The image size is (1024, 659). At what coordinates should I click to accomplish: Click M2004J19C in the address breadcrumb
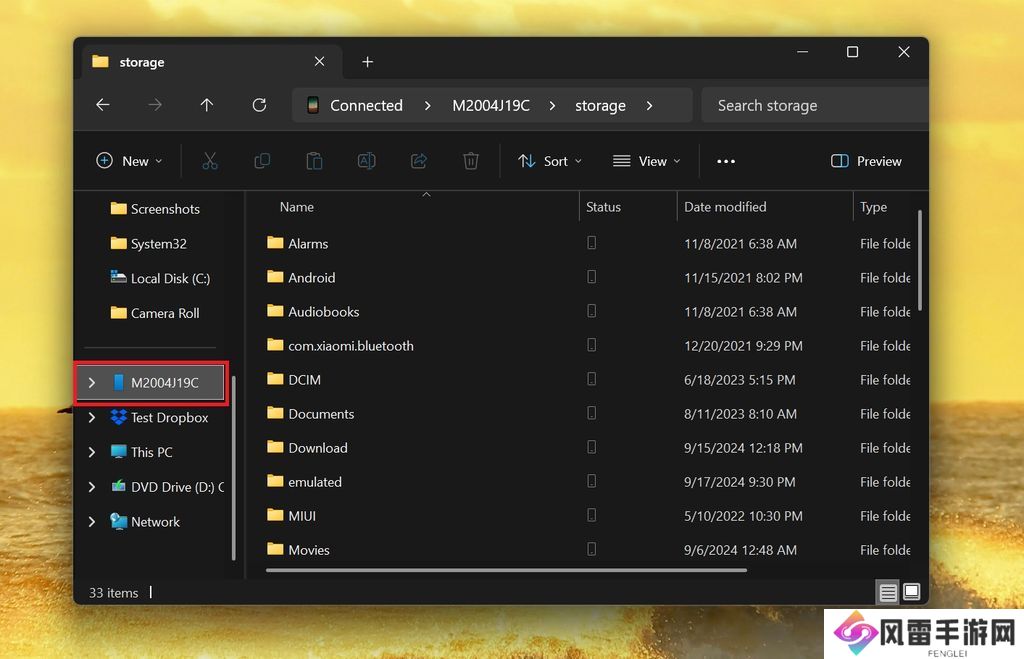coord(490,105)
